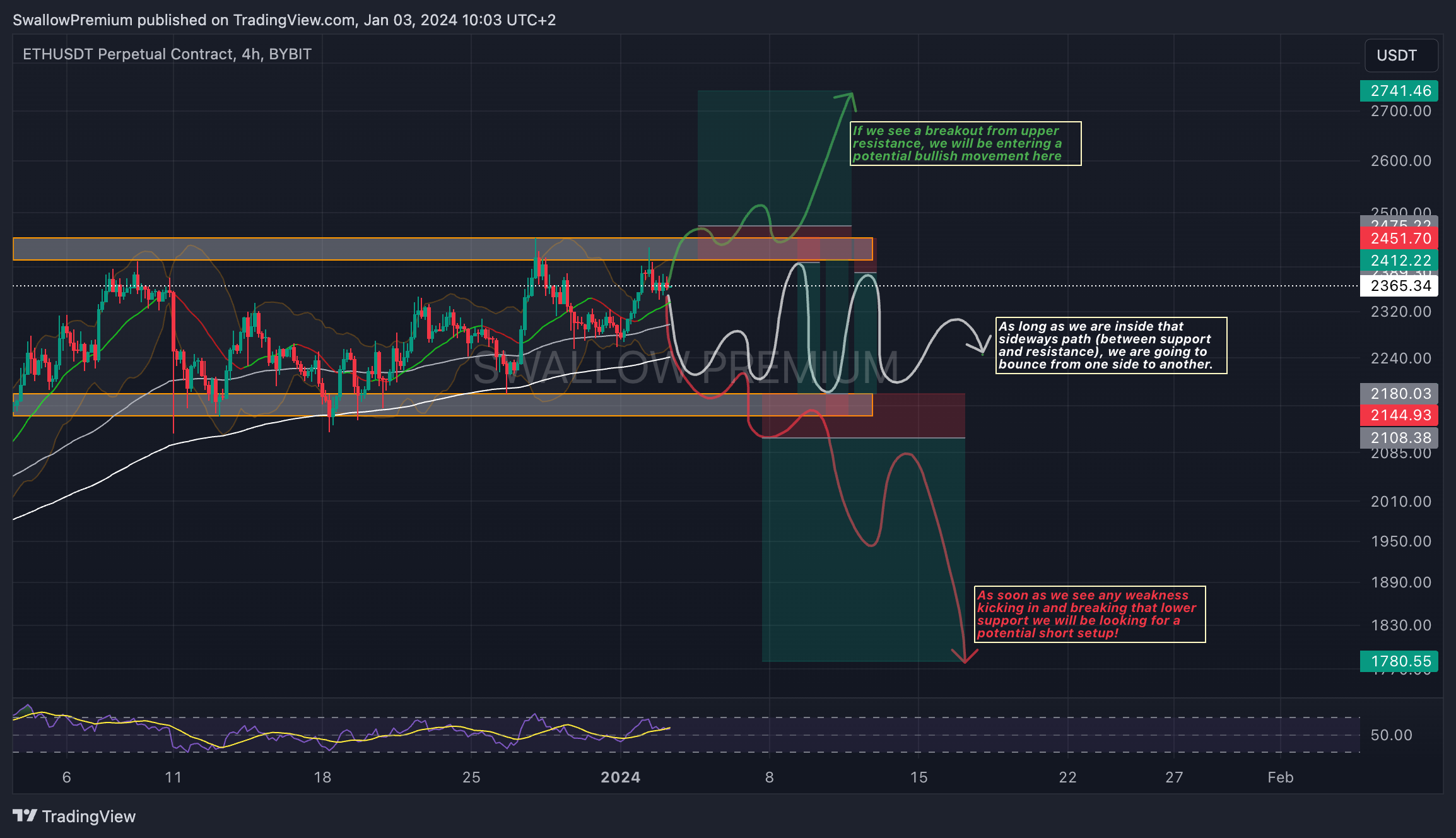Click the 2108.38 gray price label
The height and width of the screenshot is (838, 1456).
1399,438
